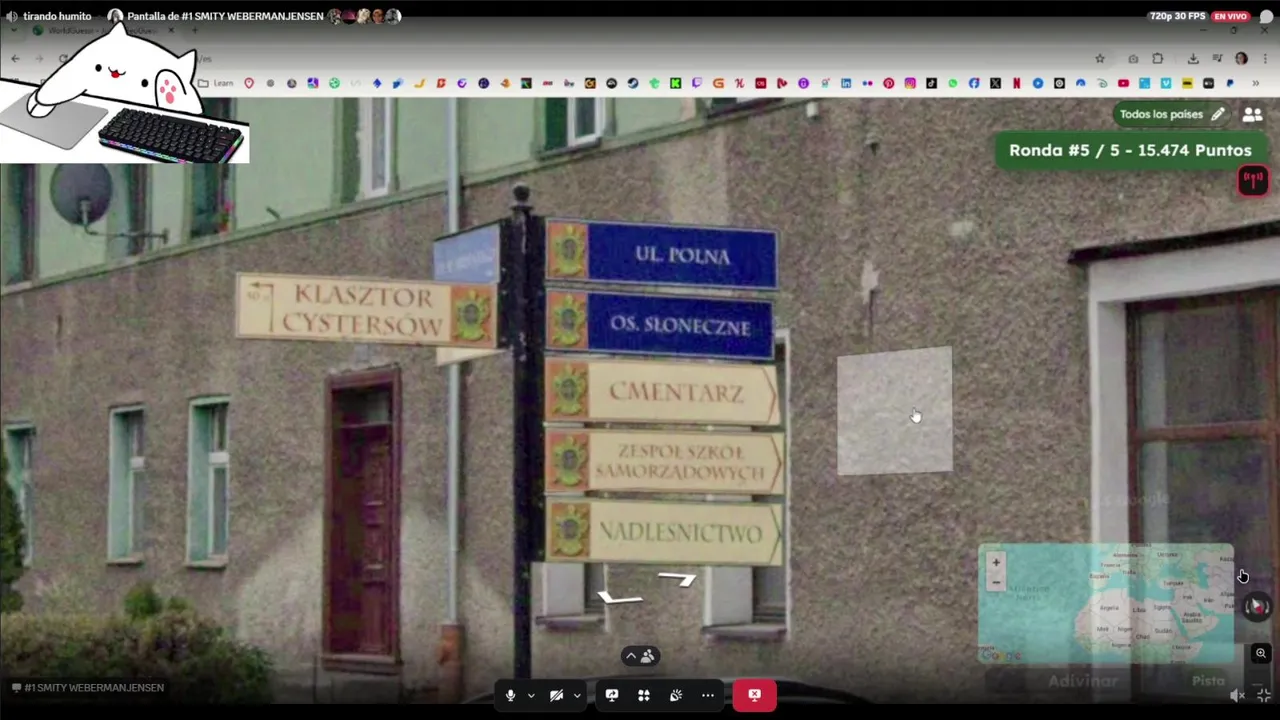
Task: Open the LinkedIn bookmark
Action: click(846, 83)
